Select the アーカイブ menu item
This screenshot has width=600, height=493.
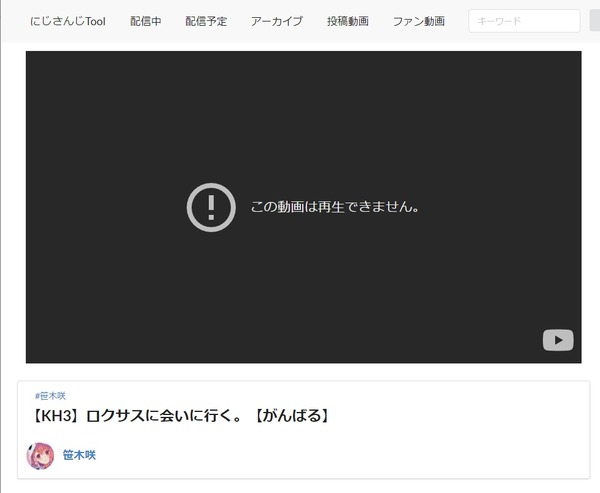click(x=277, y=21)
